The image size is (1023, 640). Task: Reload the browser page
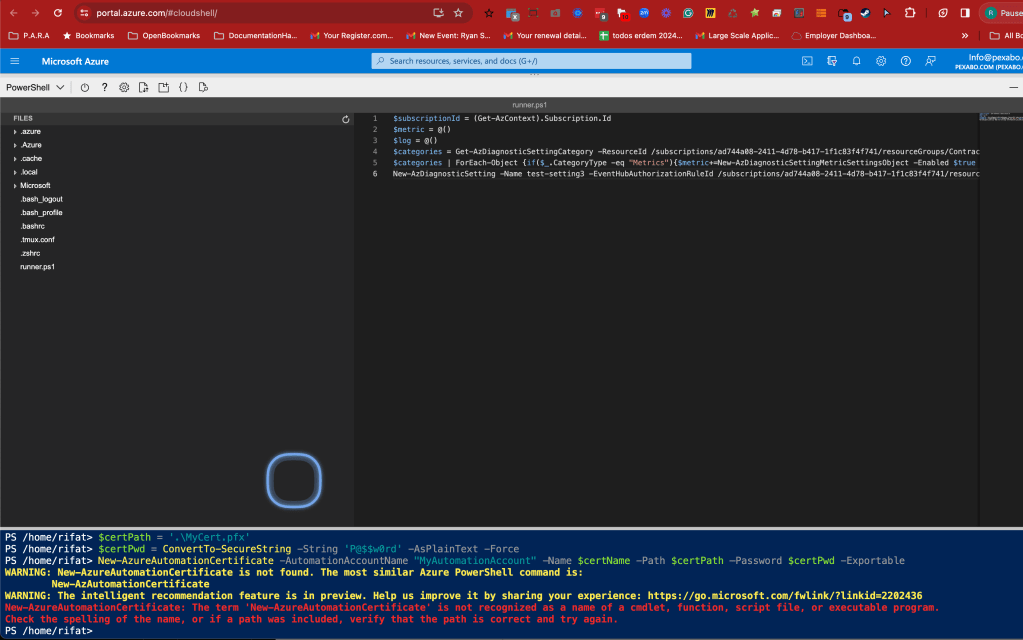(58, 13)
